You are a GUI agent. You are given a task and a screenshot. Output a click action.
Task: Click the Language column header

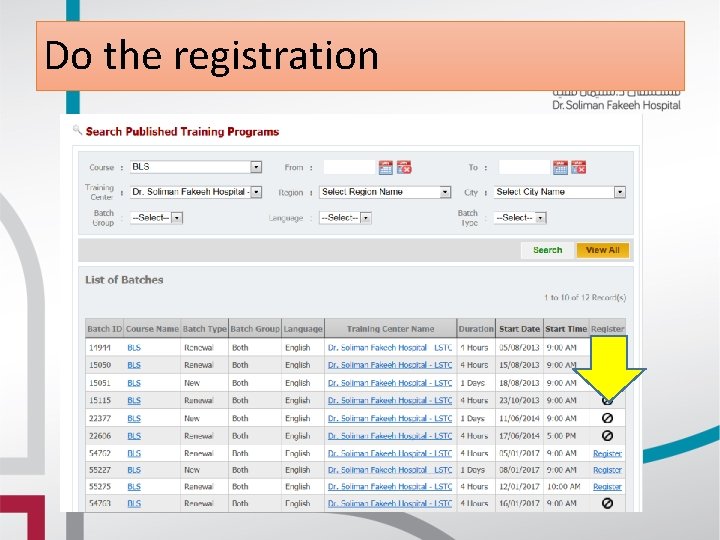[x=303, y=329]
